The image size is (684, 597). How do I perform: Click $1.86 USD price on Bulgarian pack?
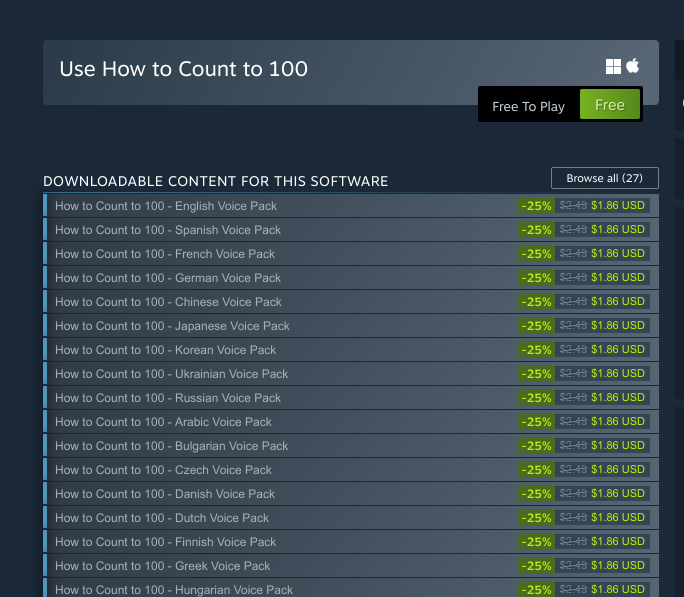[x=618, y=445]
